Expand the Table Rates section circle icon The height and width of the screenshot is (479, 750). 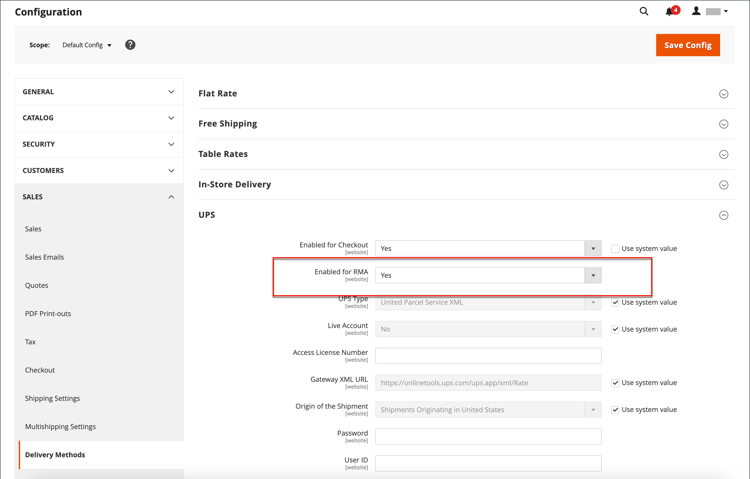click(x=724, y=155)
